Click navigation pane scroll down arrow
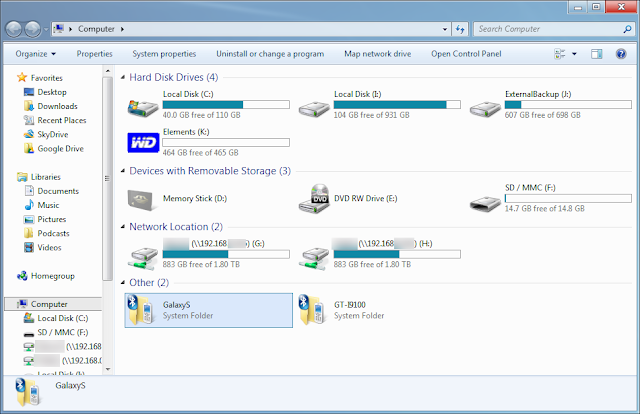The image size is (640, 414). click(x=108, y=369)
